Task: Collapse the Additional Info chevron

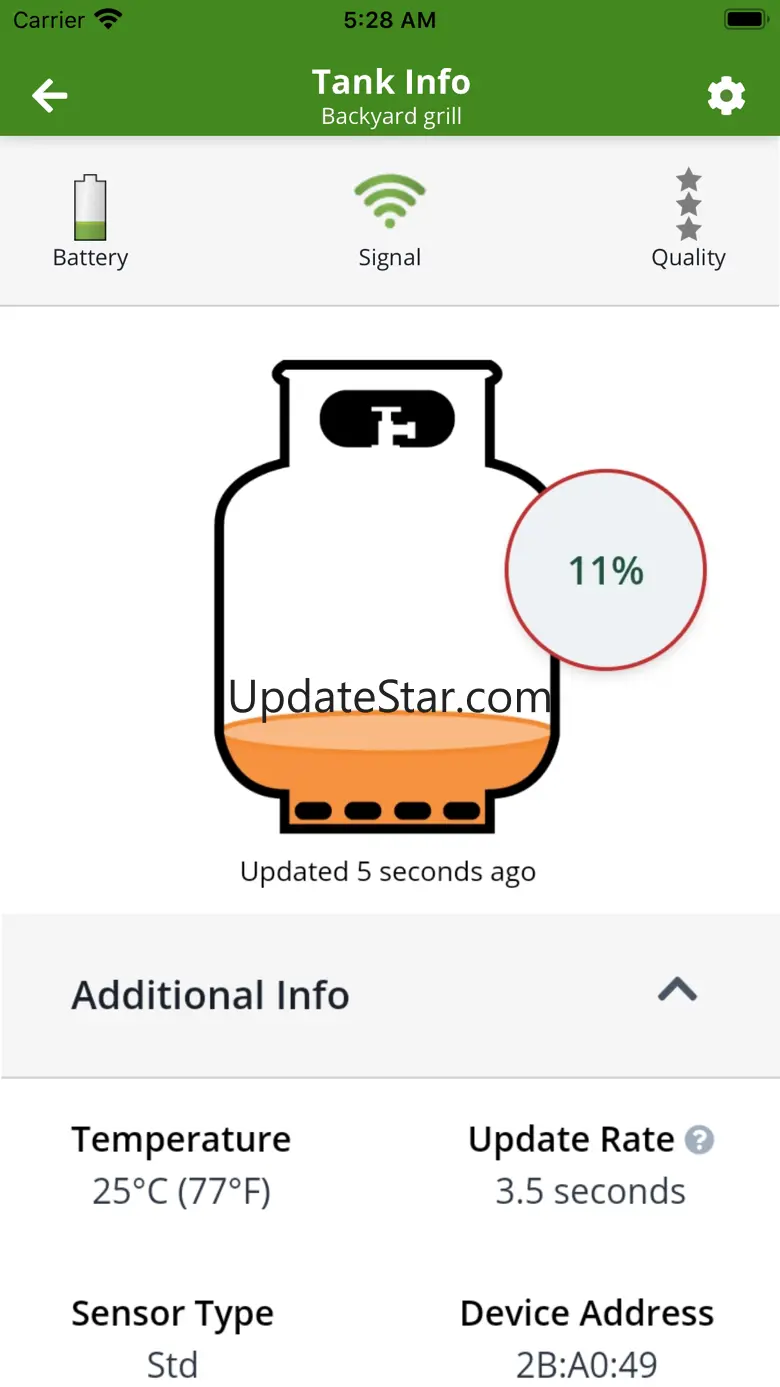Action: pyautogui.click(x=677, y=989)
